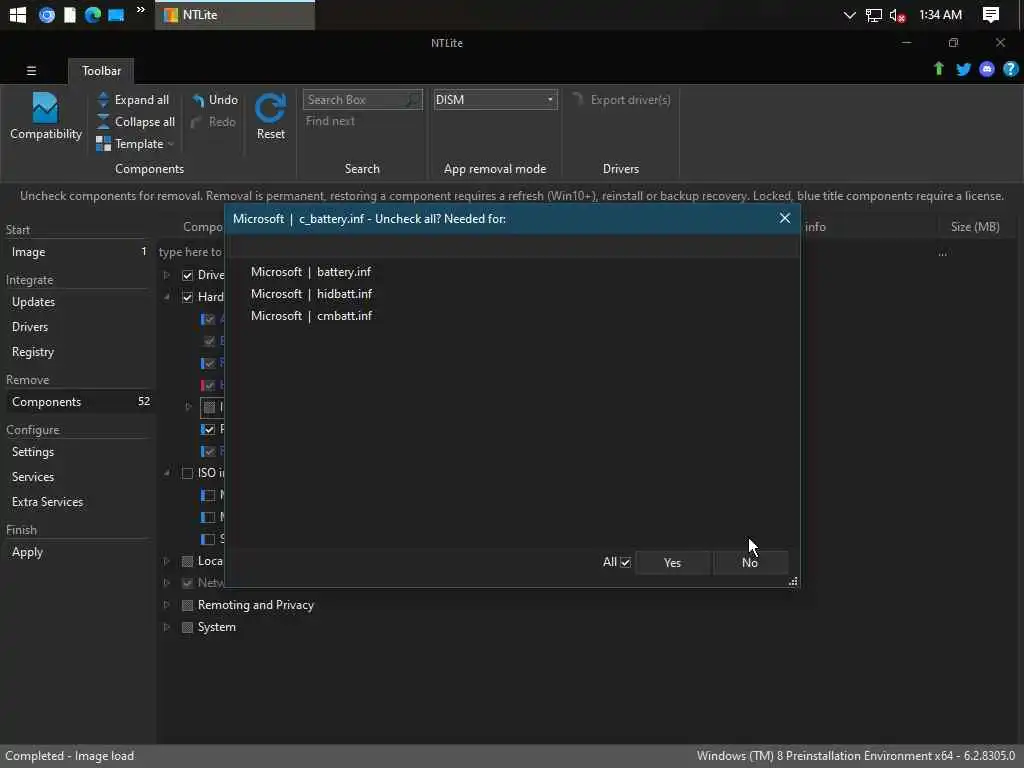Click the network tray icon
Image resolution: width=1024 pixels, height=768 pixels.
(874, 15)
